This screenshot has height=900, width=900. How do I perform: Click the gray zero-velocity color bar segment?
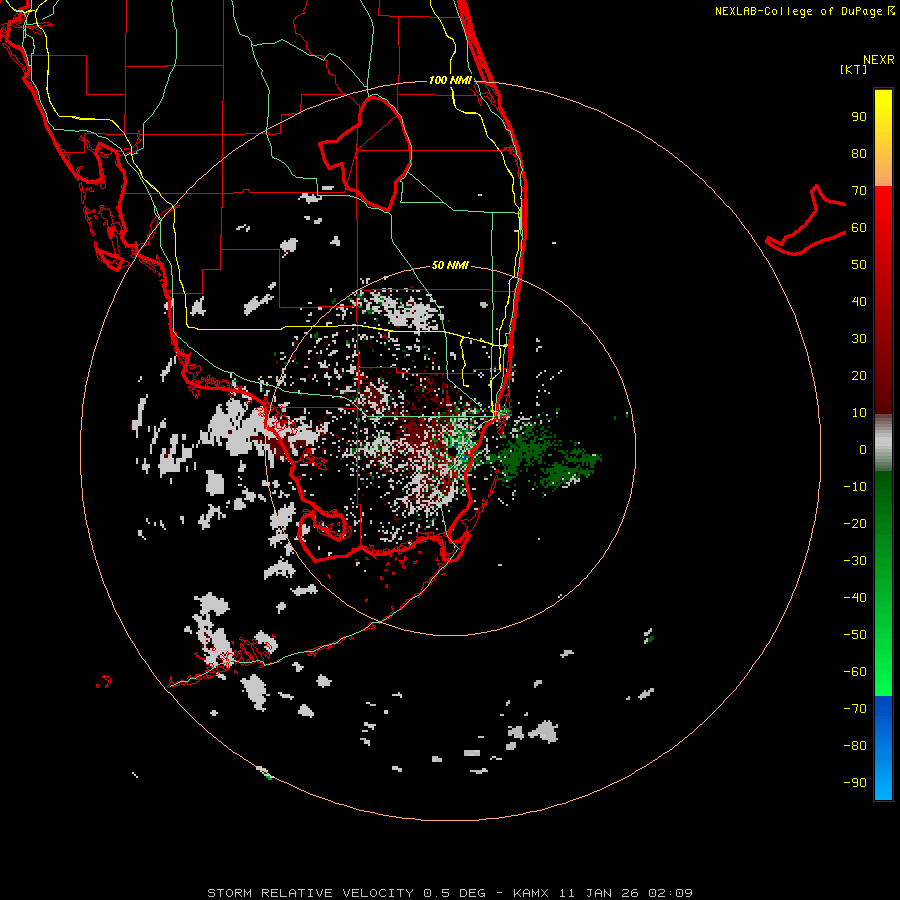883,443
